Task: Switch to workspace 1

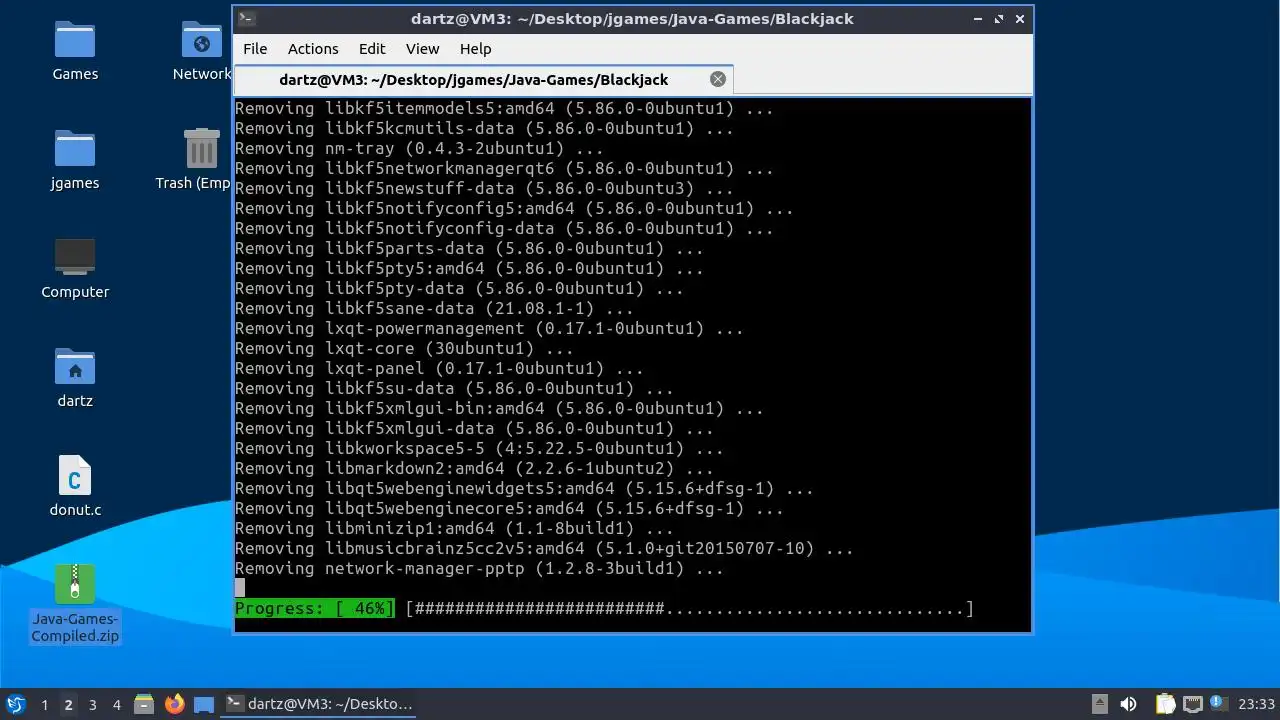Action: [x=44, y=704]
